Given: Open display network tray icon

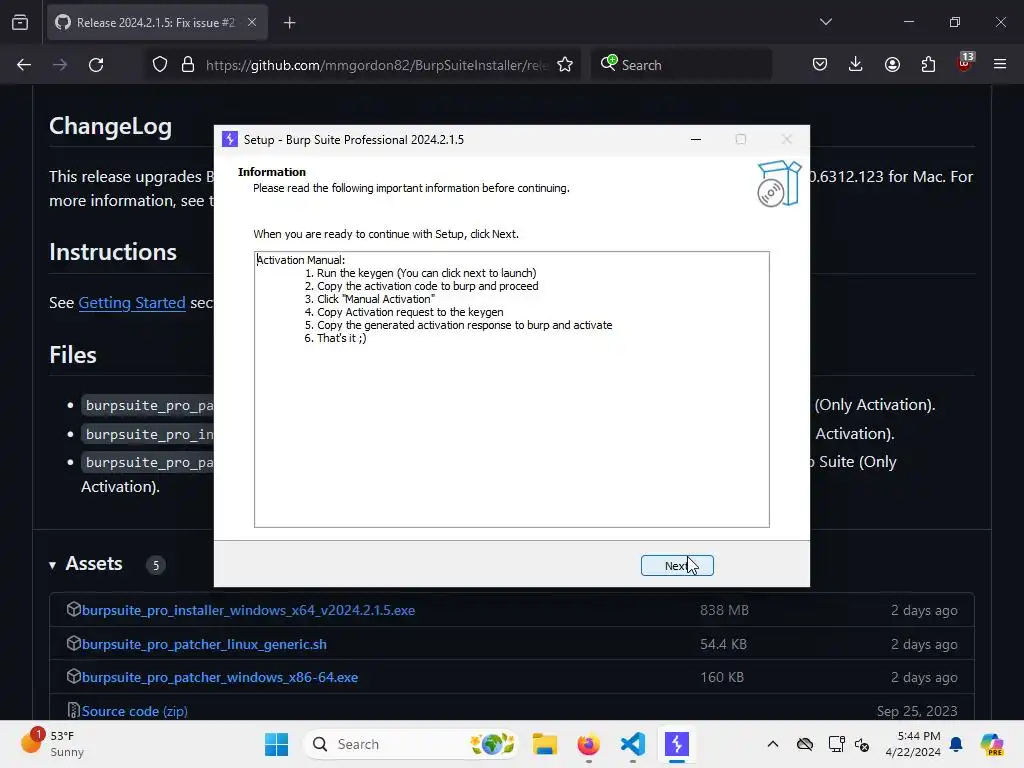Looking at the screenshot, I should (x=836, y=744).
